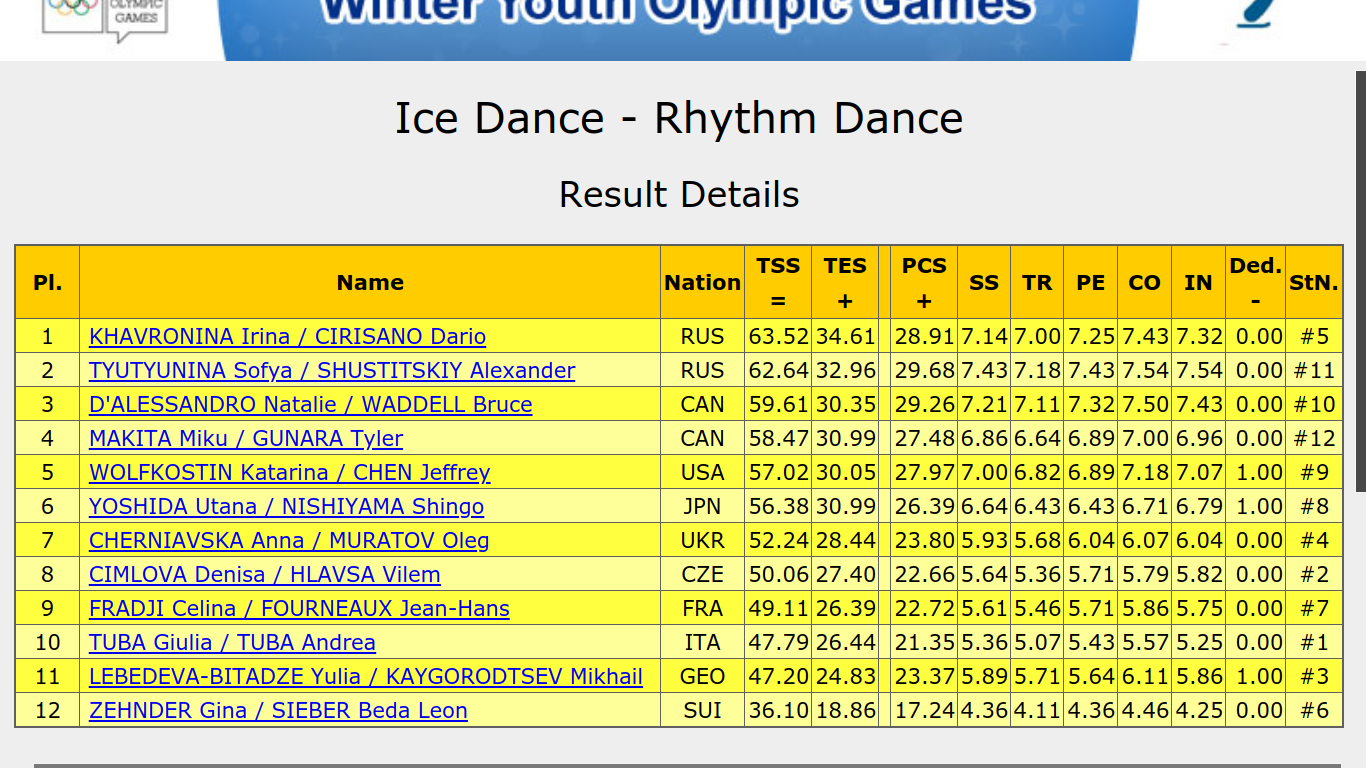Image resolution: width=1366 pixels, height=768 pixels.
Task: Open KHAVRONINA Irina / CIRISANO Dario link
Action: click(x=287, y=336)
